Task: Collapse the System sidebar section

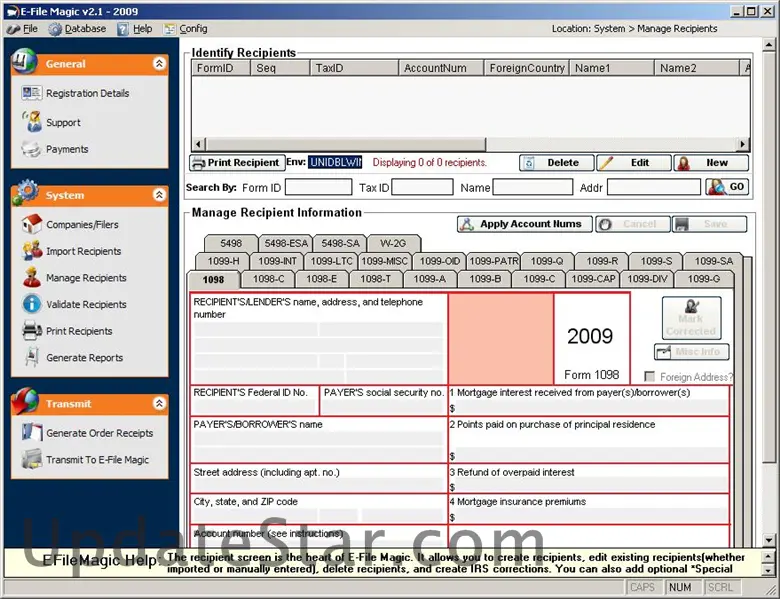Action: coord(159,195)
